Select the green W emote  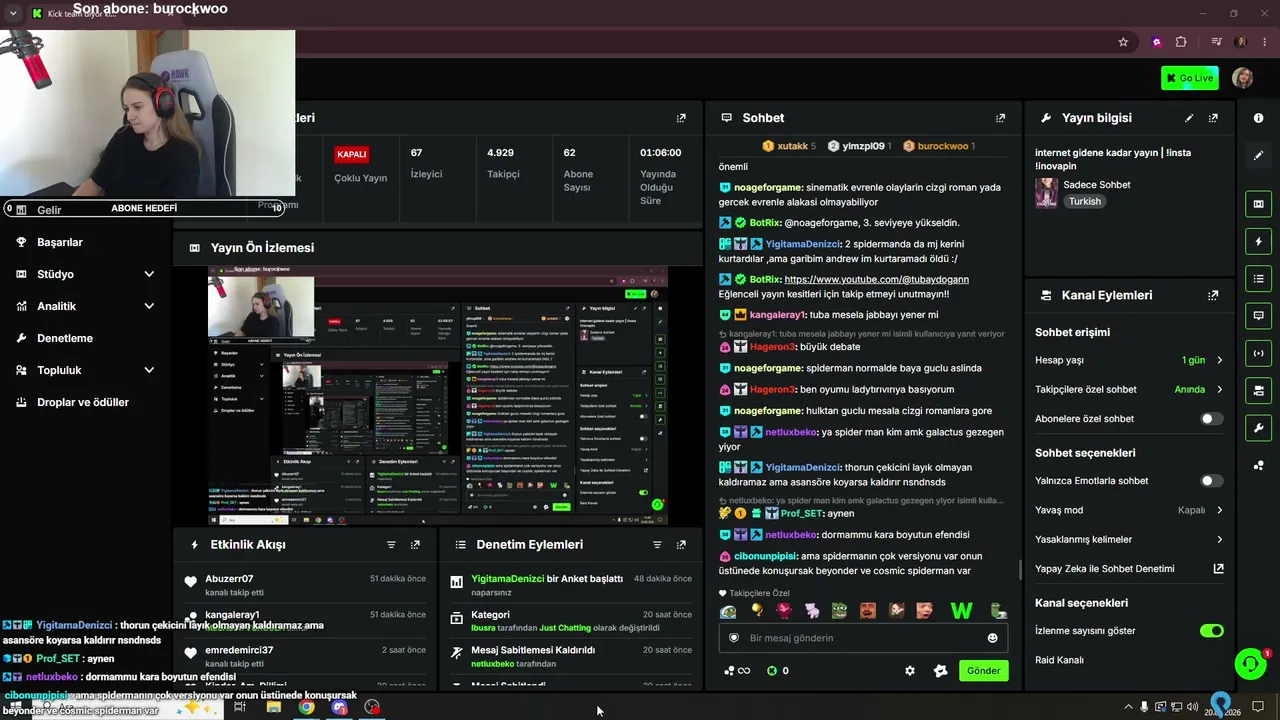[x=961, y=611]
